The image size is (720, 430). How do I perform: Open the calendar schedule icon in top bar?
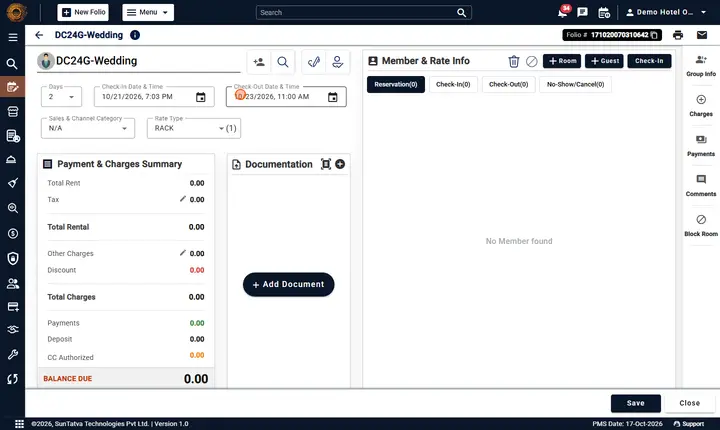point(604,12)
